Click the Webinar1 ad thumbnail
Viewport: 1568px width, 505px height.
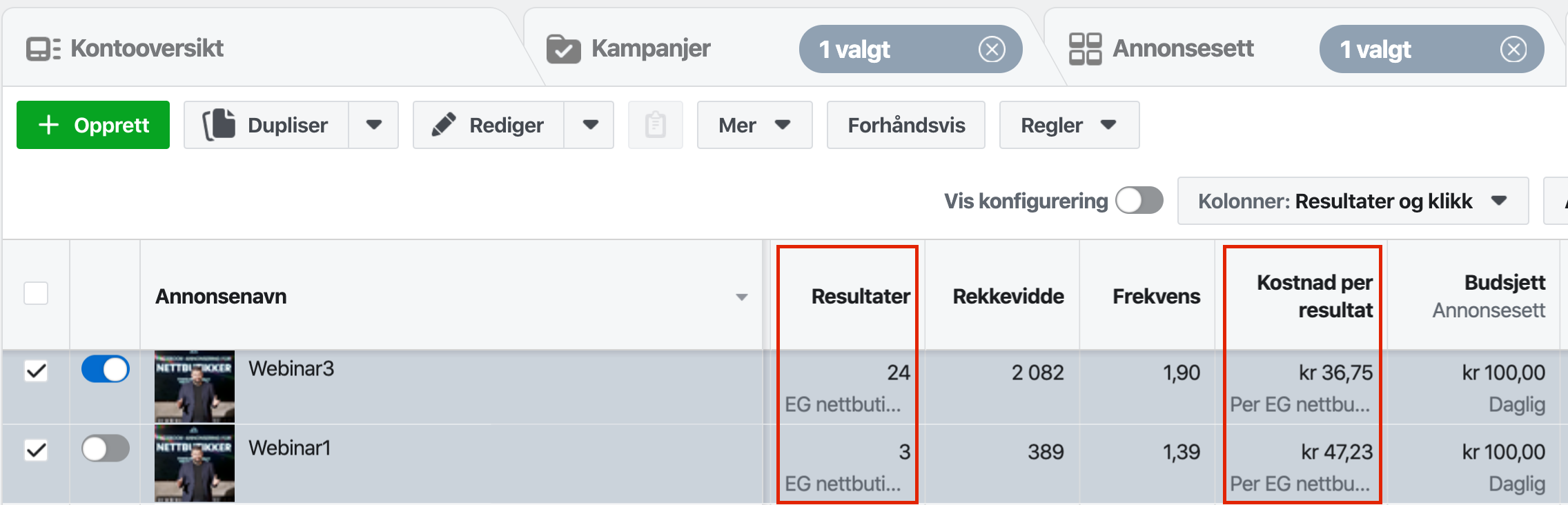[x=195, y=464]
